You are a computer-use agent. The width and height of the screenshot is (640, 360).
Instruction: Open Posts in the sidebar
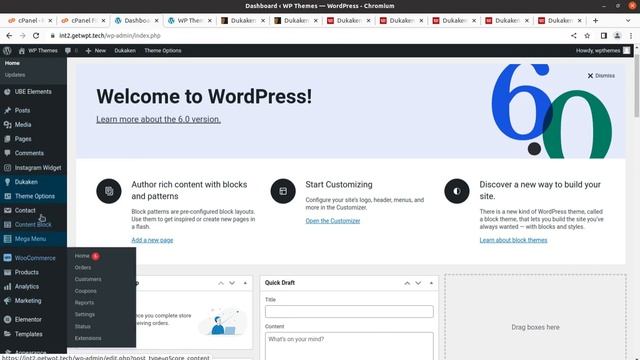[22, 110]
